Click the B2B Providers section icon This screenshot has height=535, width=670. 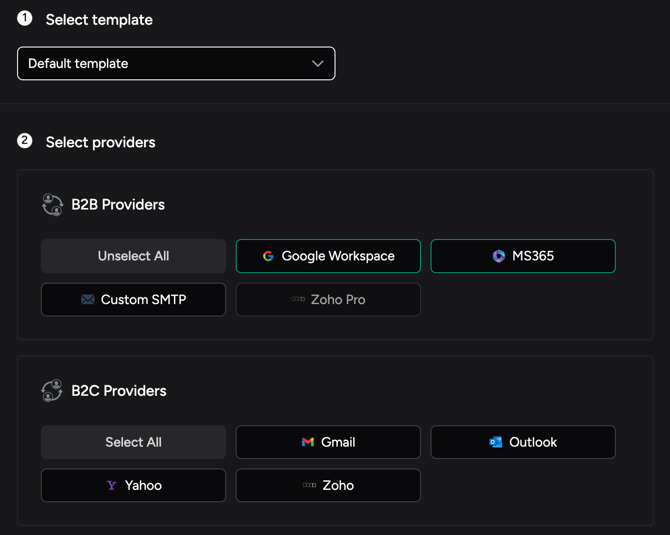[52, 204]
